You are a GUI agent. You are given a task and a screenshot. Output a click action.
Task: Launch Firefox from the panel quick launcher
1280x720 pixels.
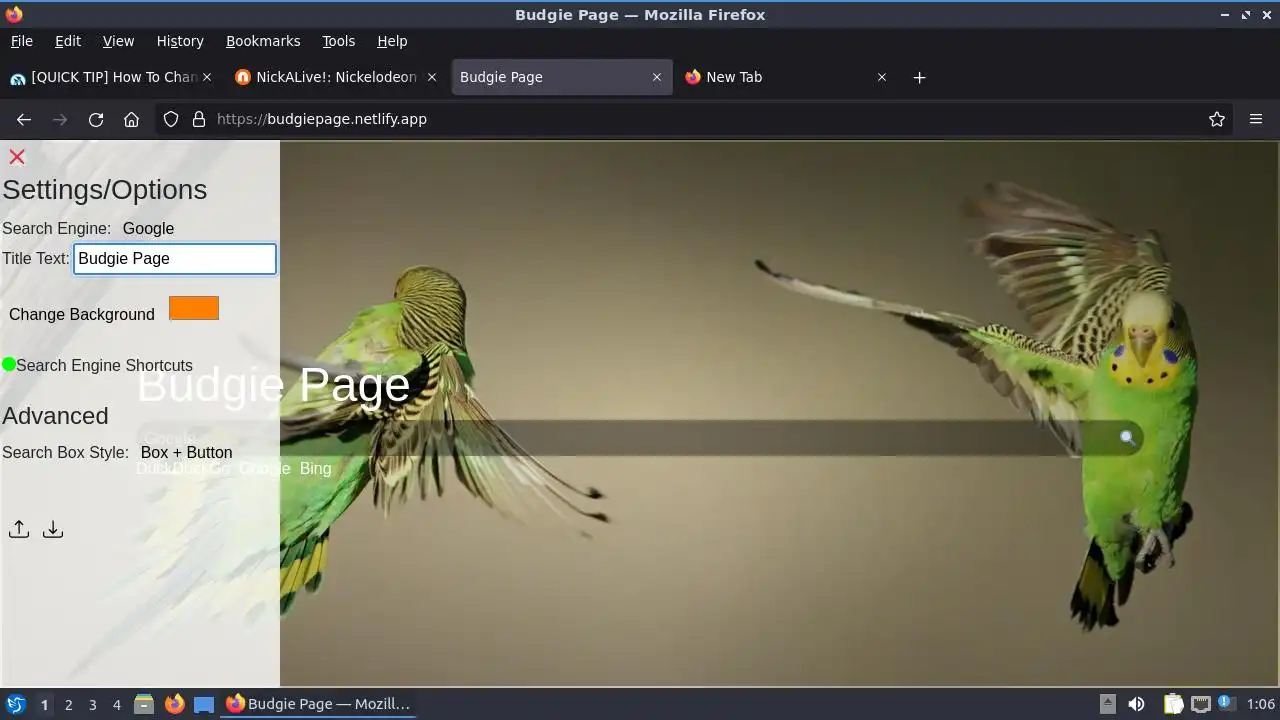tap(174, 704)
